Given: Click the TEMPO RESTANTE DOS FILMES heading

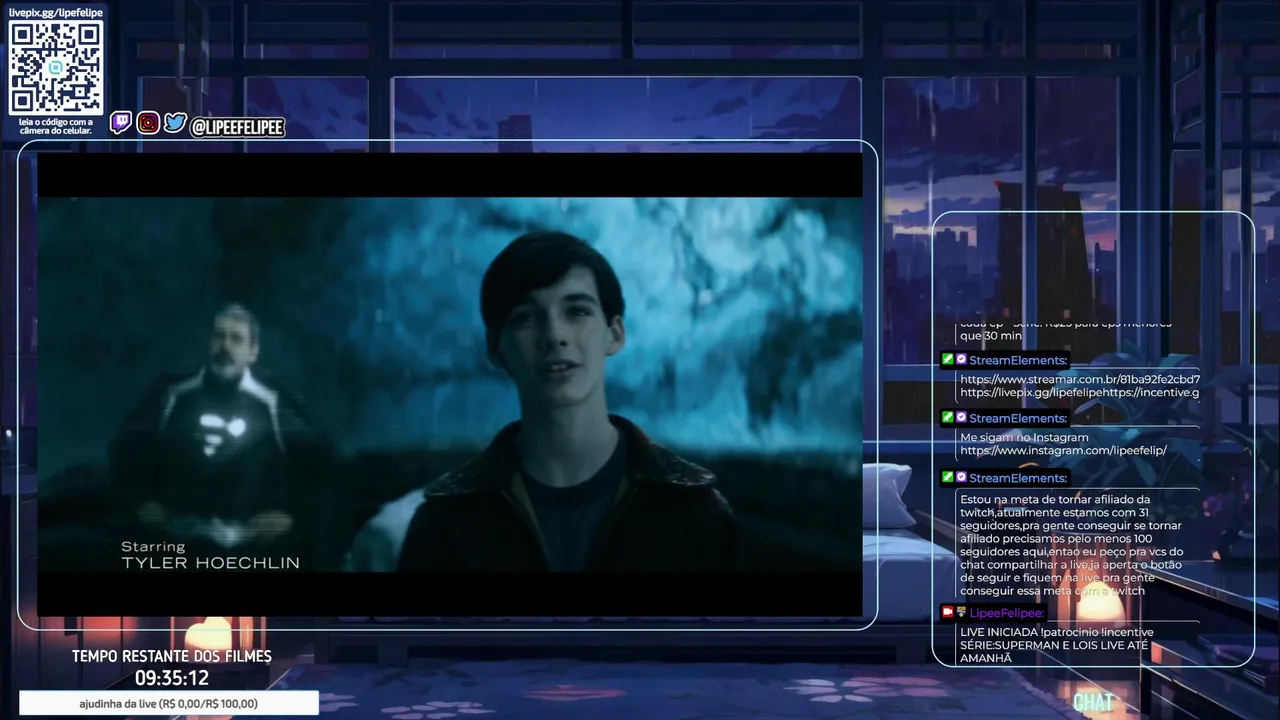Looking at the screenshot, I should coord(172,656).
